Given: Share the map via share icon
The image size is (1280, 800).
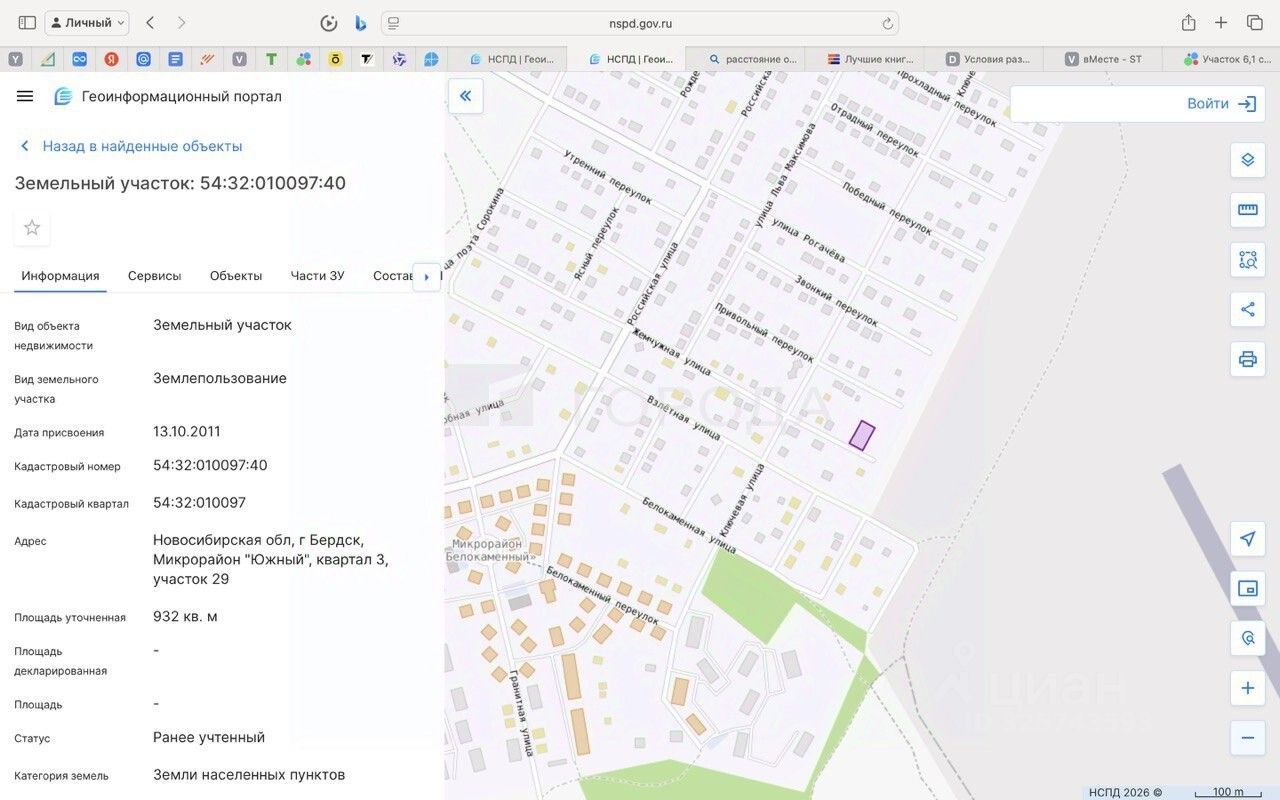Looking at the screenshot, I should click(1247, 309).
